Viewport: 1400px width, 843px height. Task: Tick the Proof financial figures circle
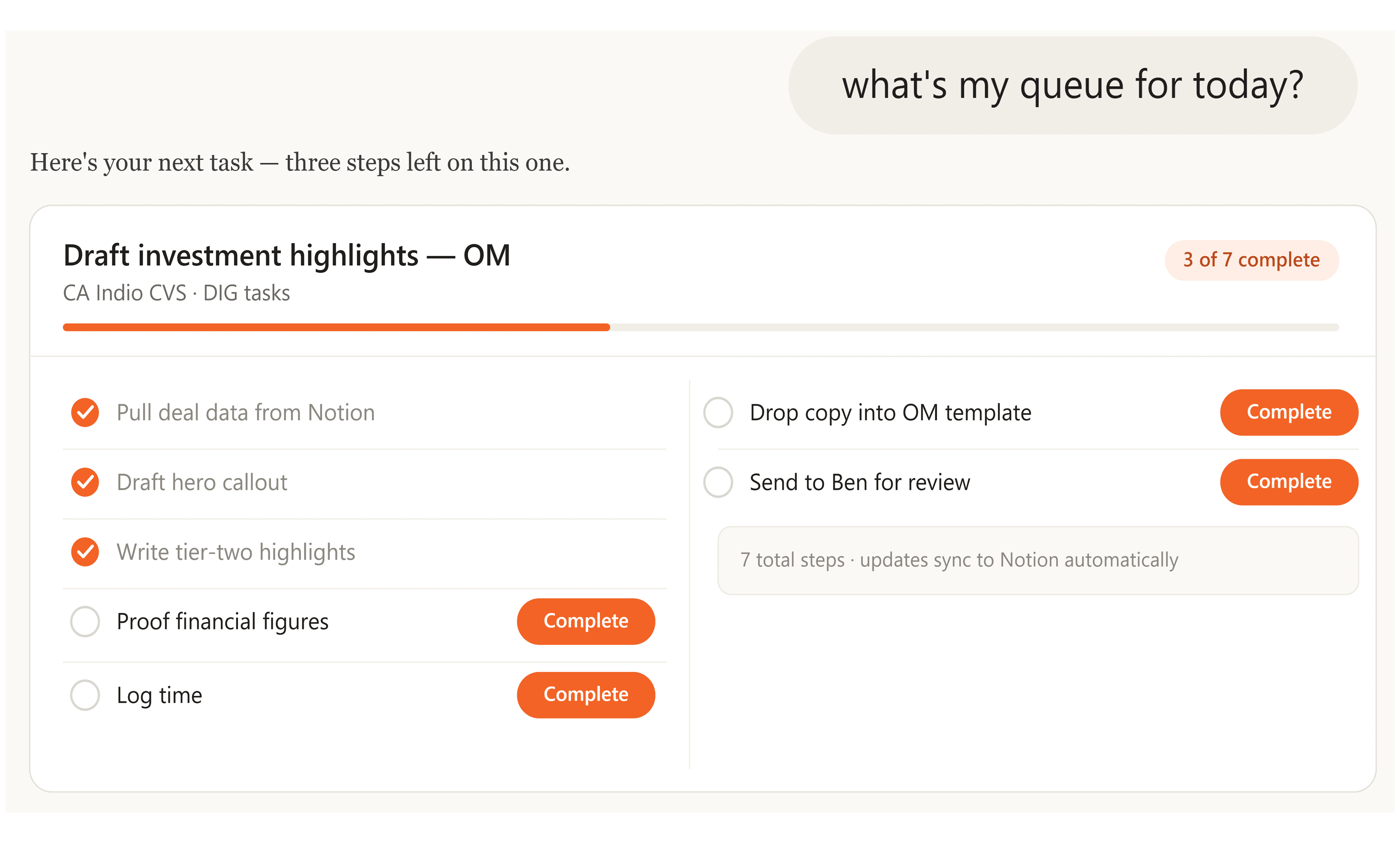tap(85, 621)
